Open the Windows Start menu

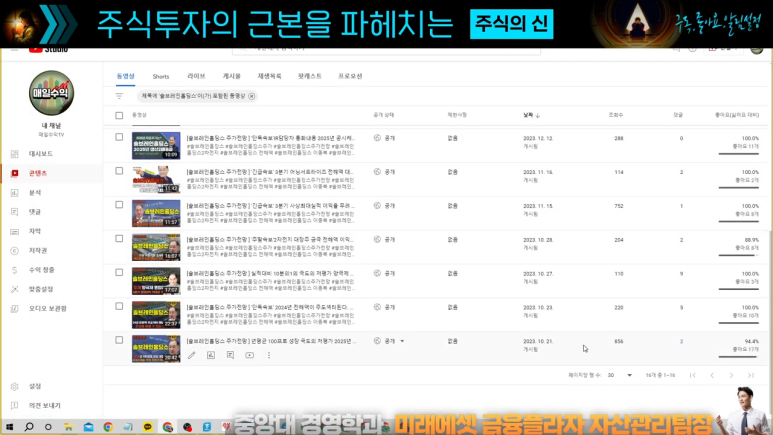point(9,427)
